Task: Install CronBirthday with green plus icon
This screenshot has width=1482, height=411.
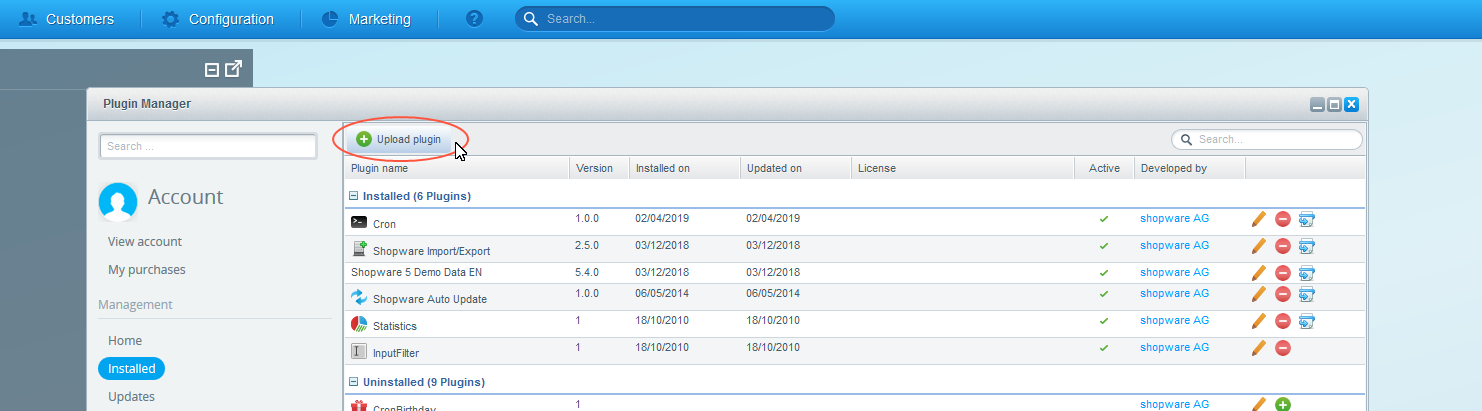Action: point(1283,405)
